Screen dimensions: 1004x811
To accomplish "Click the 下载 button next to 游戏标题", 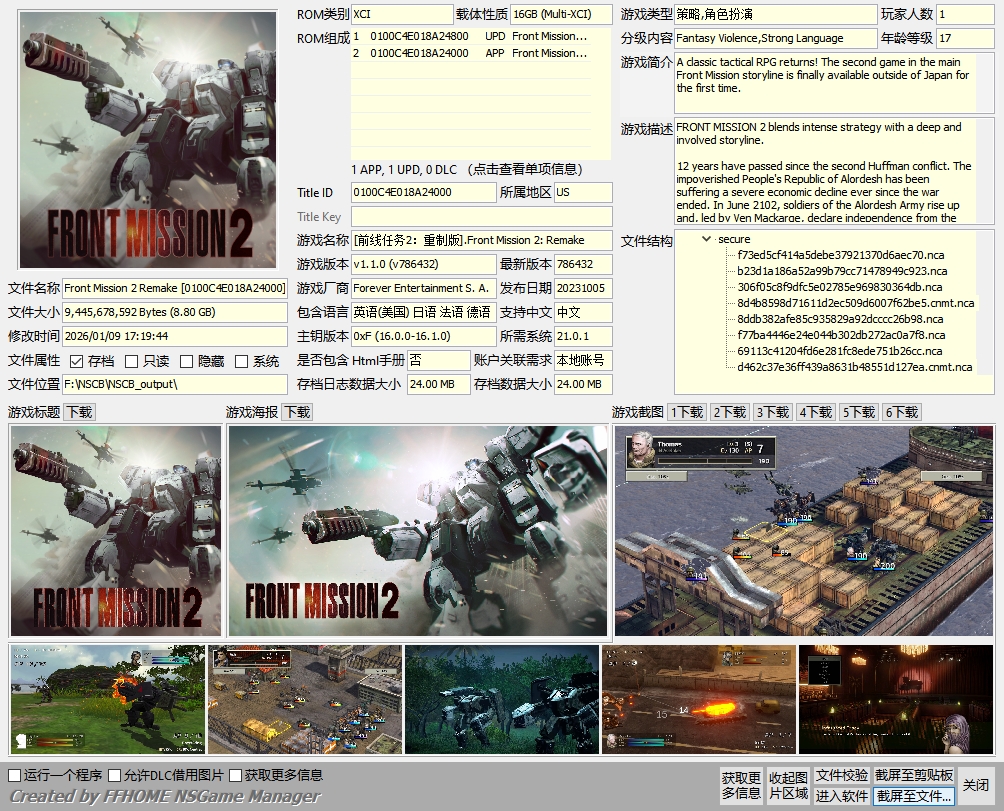I will pyautogui.click(x=79, y=412).
